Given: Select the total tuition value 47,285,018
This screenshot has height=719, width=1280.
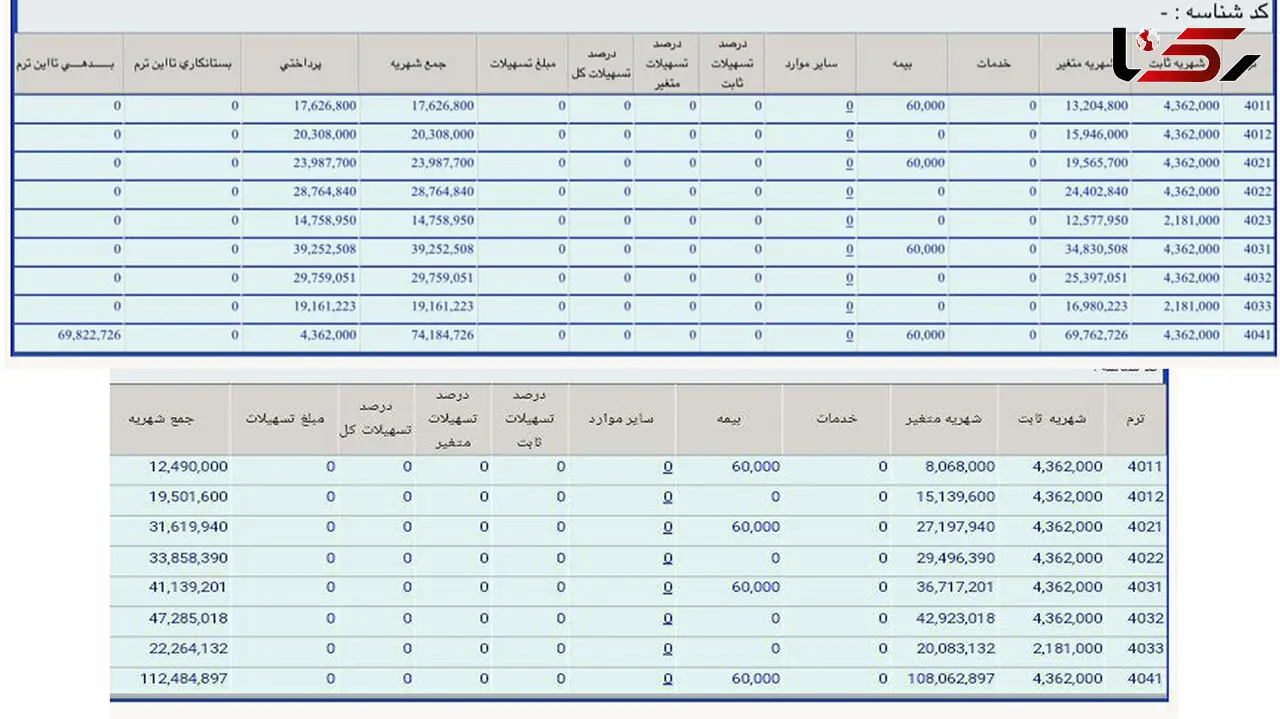Looking at the screenshot, I should pos(189,619).
